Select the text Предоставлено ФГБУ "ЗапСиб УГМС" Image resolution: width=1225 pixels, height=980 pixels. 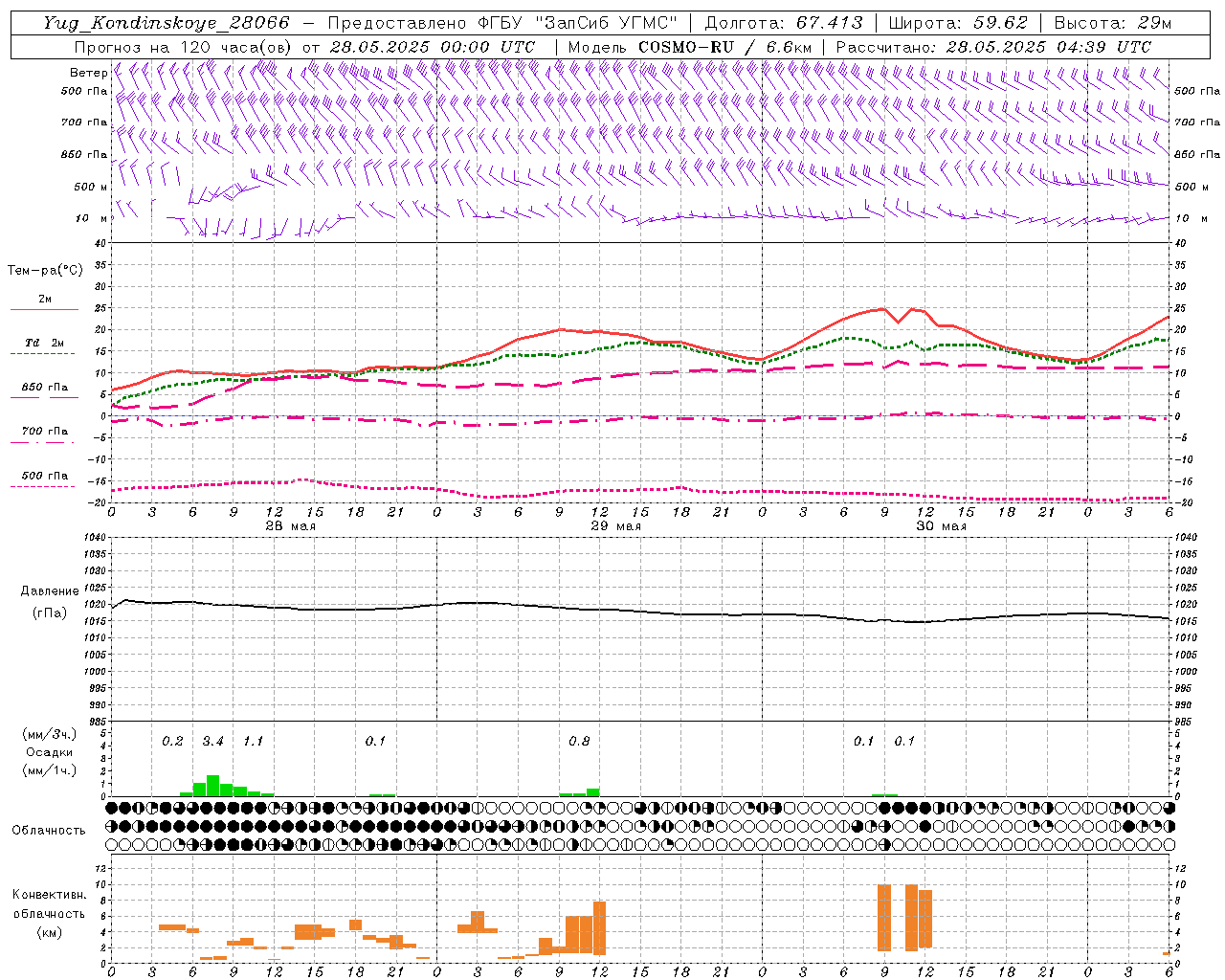[x=502, y=23]
